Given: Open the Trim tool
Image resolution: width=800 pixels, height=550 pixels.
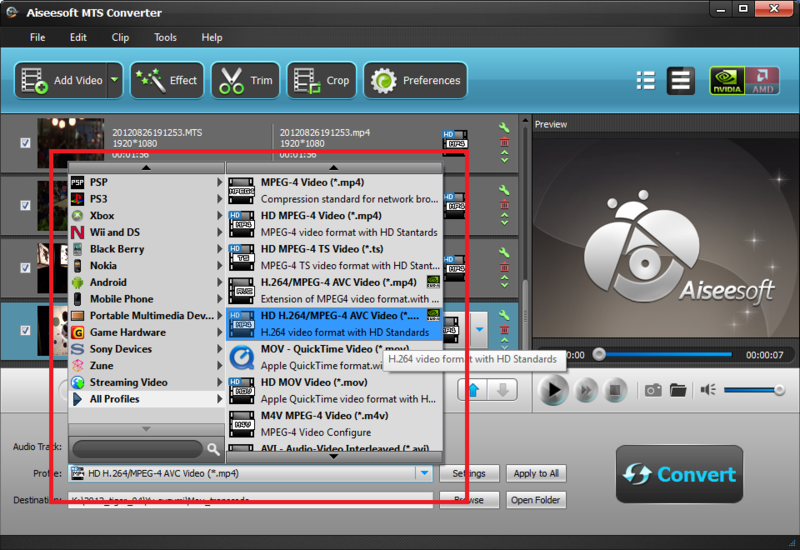Looking at the screenshot, I should (x=245, y=80).
